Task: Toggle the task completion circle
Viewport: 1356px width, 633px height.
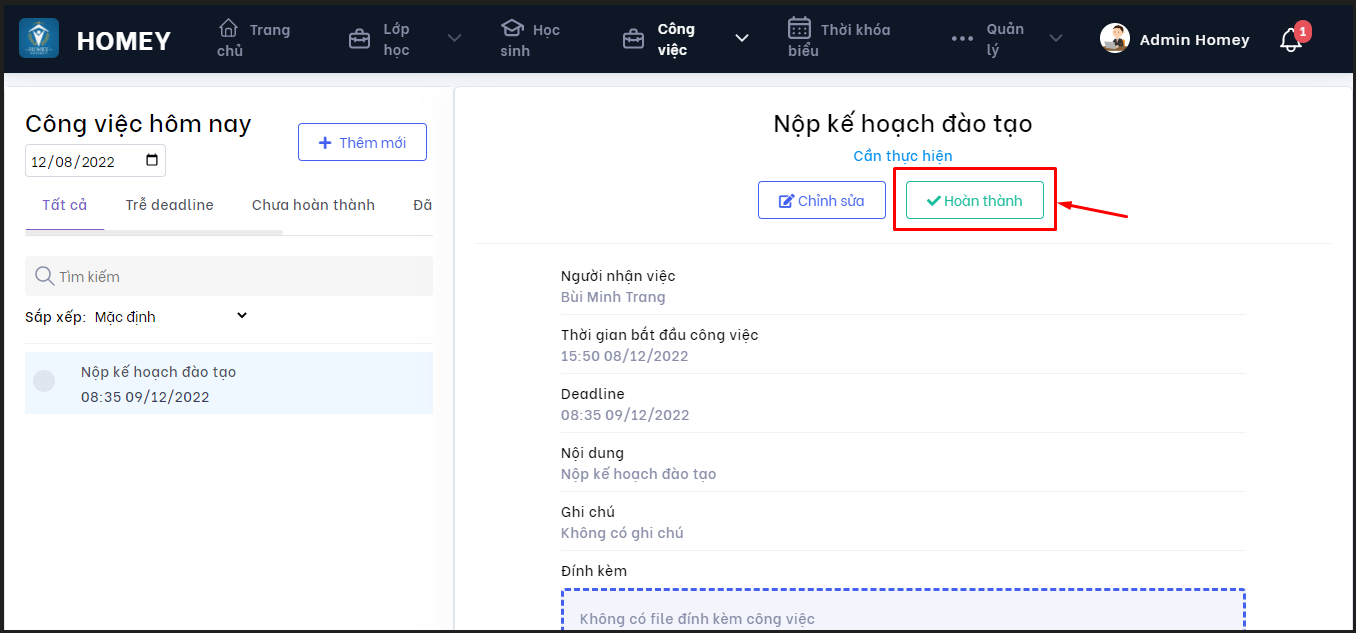Action: click(x=44, y=381)
